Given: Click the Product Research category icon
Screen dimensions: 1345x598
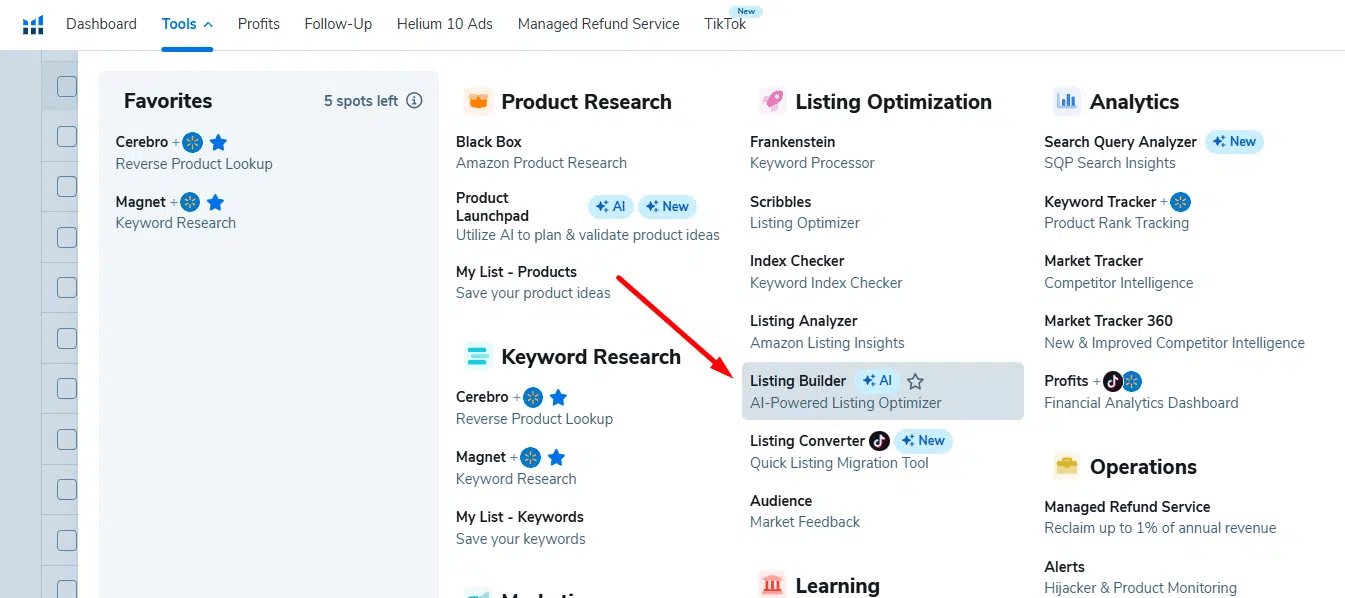Looking at the screenshot, I should [x=478, y=101].
